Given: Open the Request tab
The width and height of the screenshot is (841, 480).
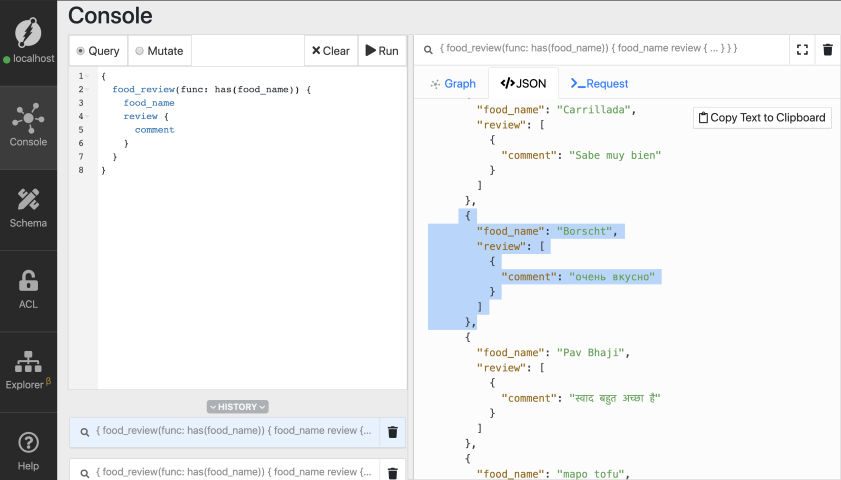Looking at the screenshot, I should click(x=599, y=84).
